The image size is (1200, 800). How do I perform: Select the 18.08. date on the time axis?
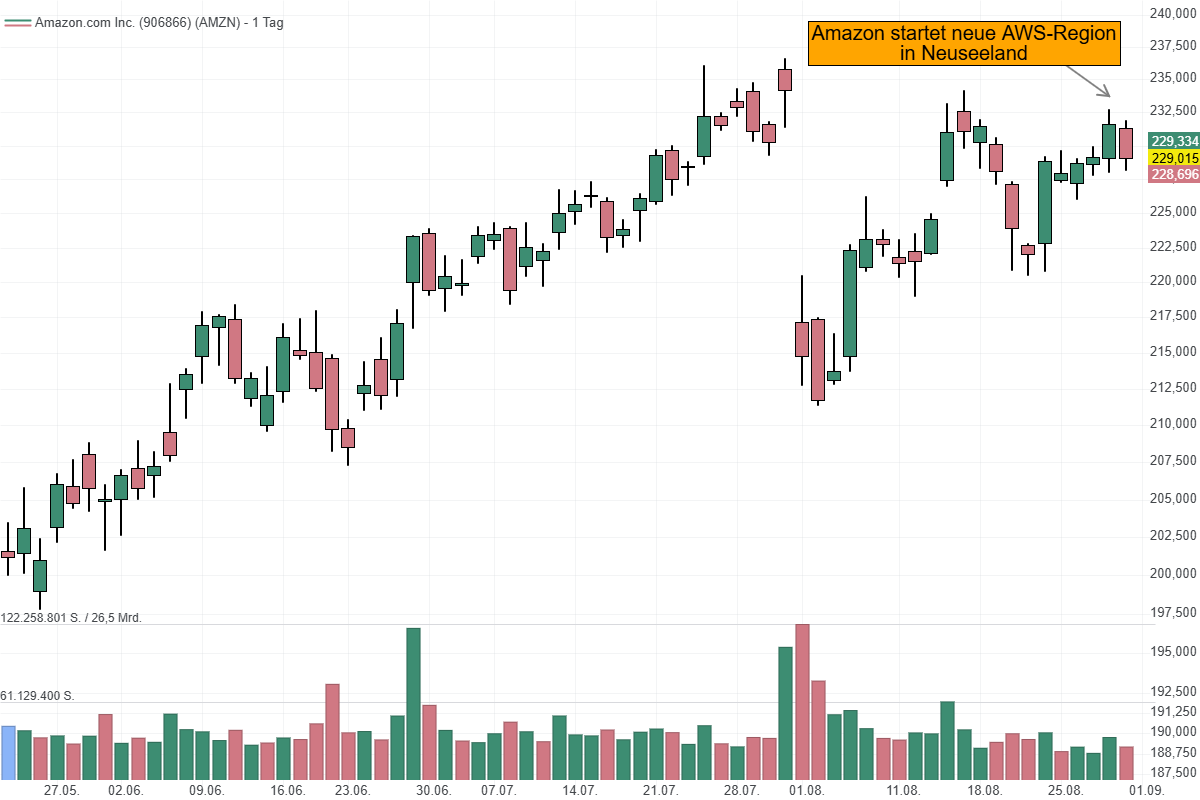983,791
